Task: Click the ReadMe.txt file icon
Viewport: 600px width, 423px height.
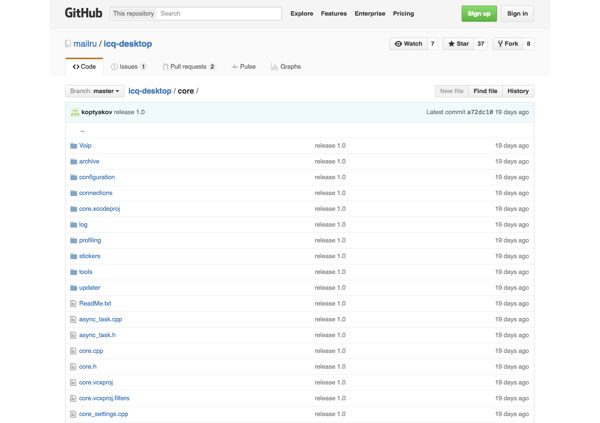Action: (x=73, y=304)
